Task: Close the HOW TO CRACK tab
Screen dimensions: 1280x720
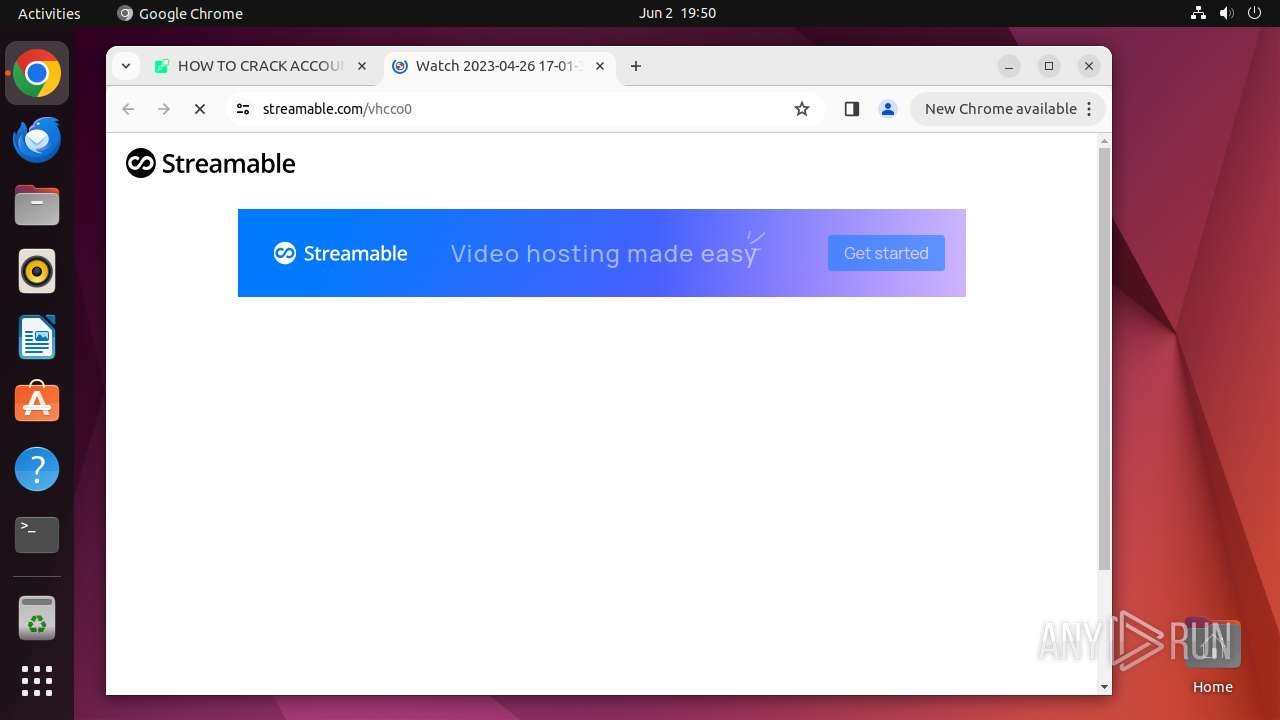Action: pos(362,66)
